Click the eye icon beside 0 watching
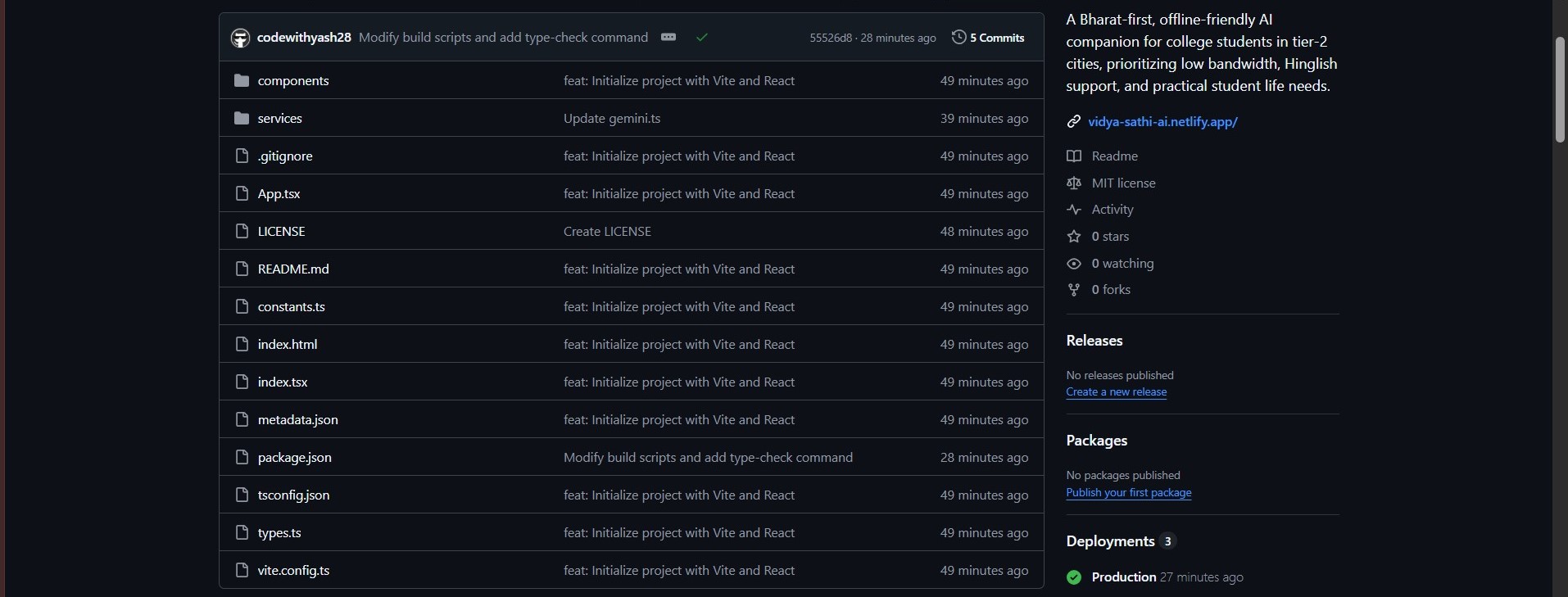Screen dimensions: 1568x597 coord(1073,264)
